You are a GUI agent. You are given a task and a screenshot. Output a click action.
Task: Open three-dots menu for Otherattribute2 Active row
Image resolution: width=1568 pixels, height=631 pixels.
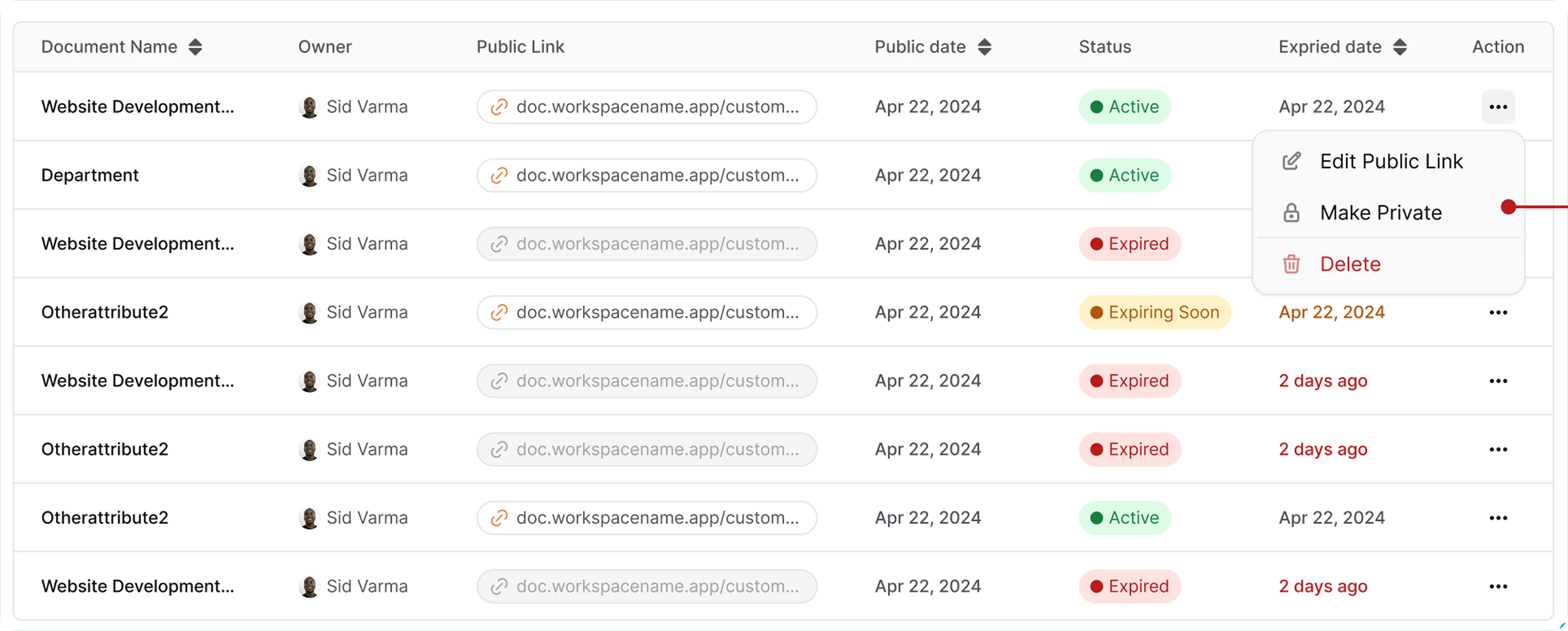(1498, 518)
